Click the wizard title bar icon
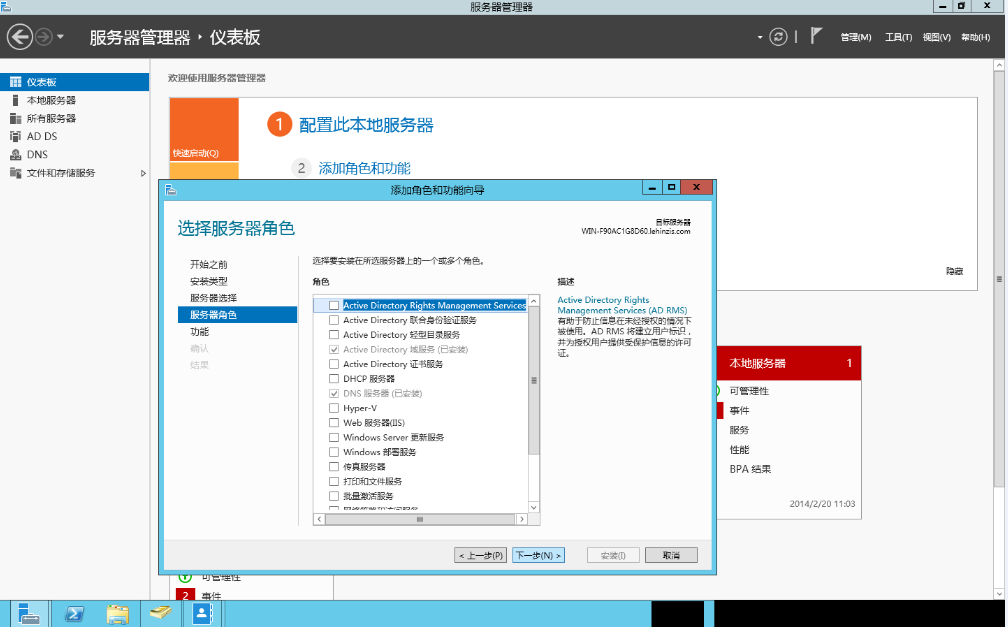 pos(170,190)
